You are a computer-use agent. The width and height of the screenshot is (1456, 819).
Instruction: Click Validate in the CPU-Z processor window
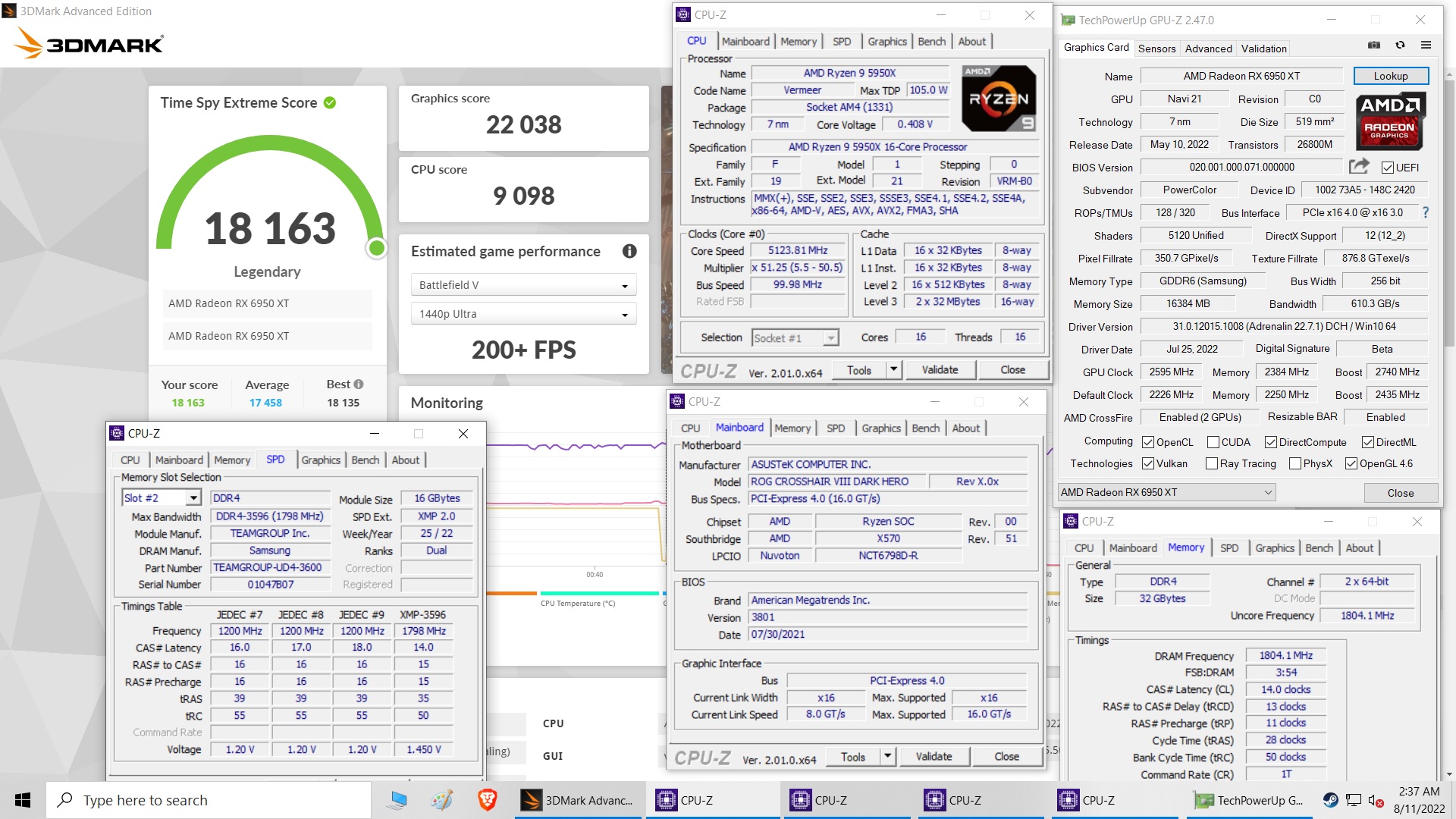940,370
